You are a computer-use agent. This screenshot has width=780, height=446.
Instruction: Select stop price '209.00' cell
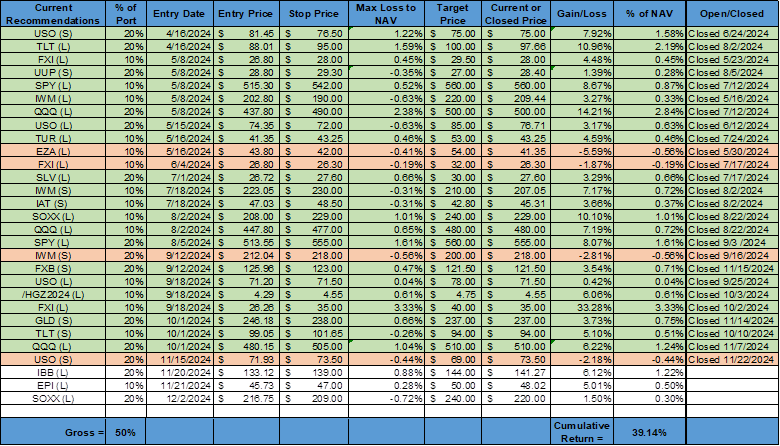[x=314, y=398]
